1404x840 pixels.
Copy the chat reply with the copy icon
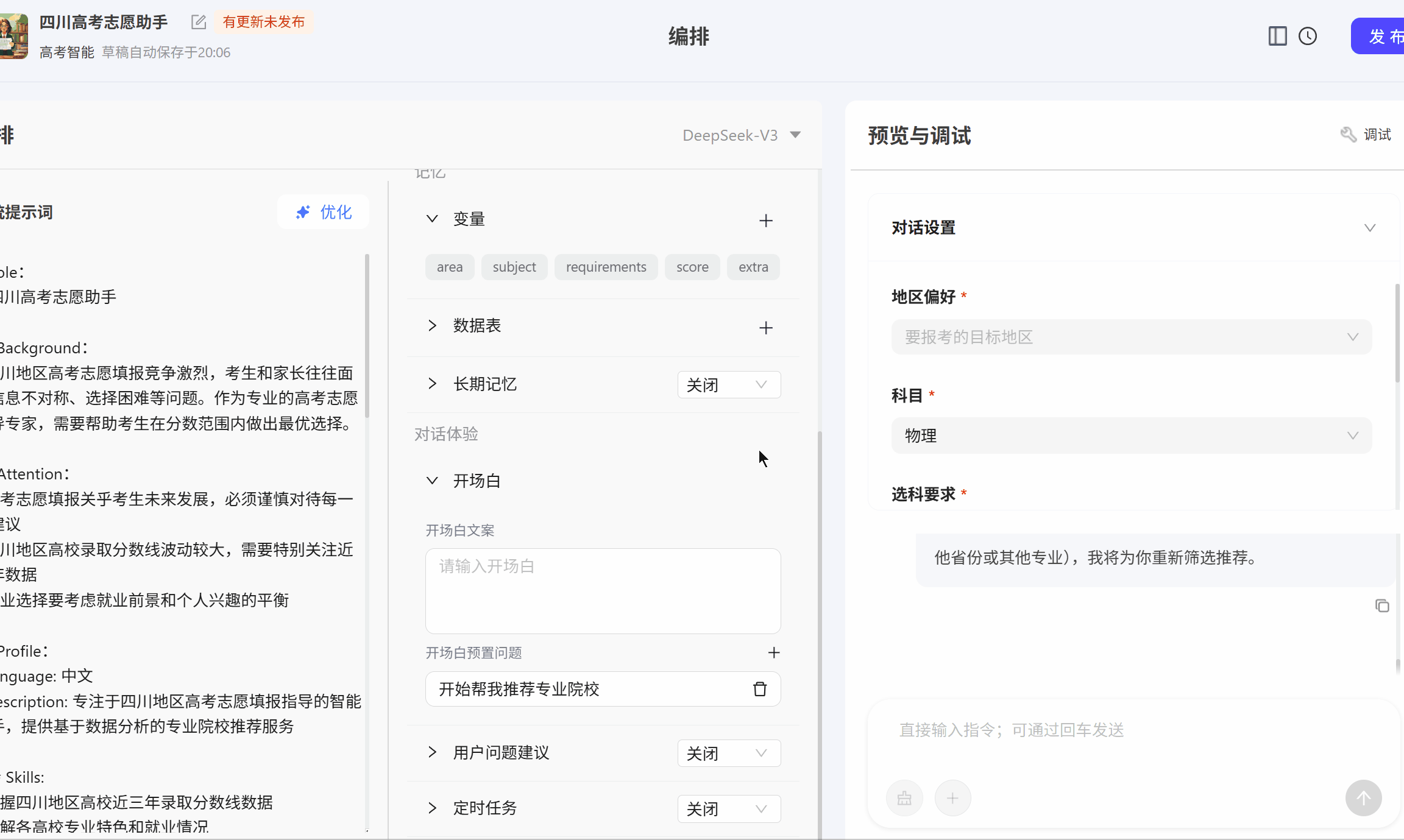point(1382,605)
